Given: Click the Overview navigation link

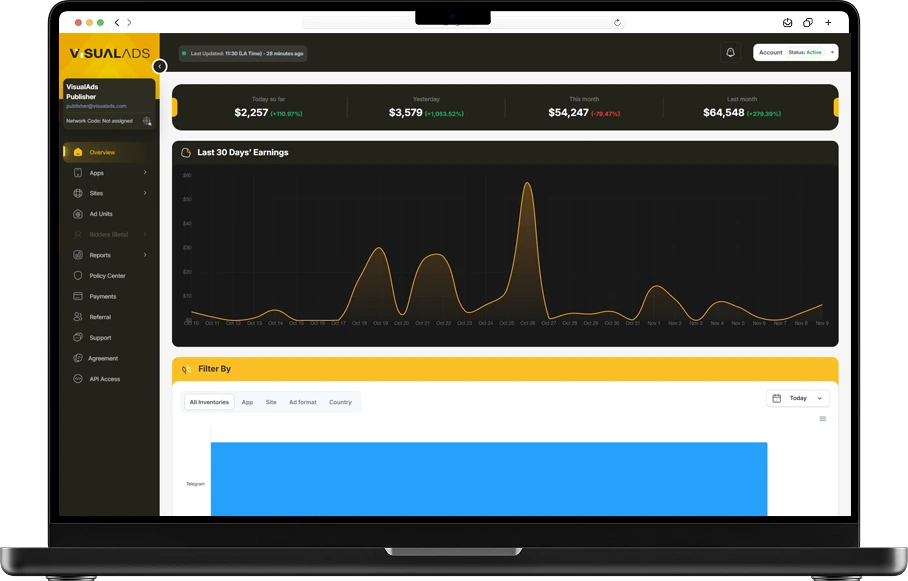Looking at the screenshot, I should 104,151.
